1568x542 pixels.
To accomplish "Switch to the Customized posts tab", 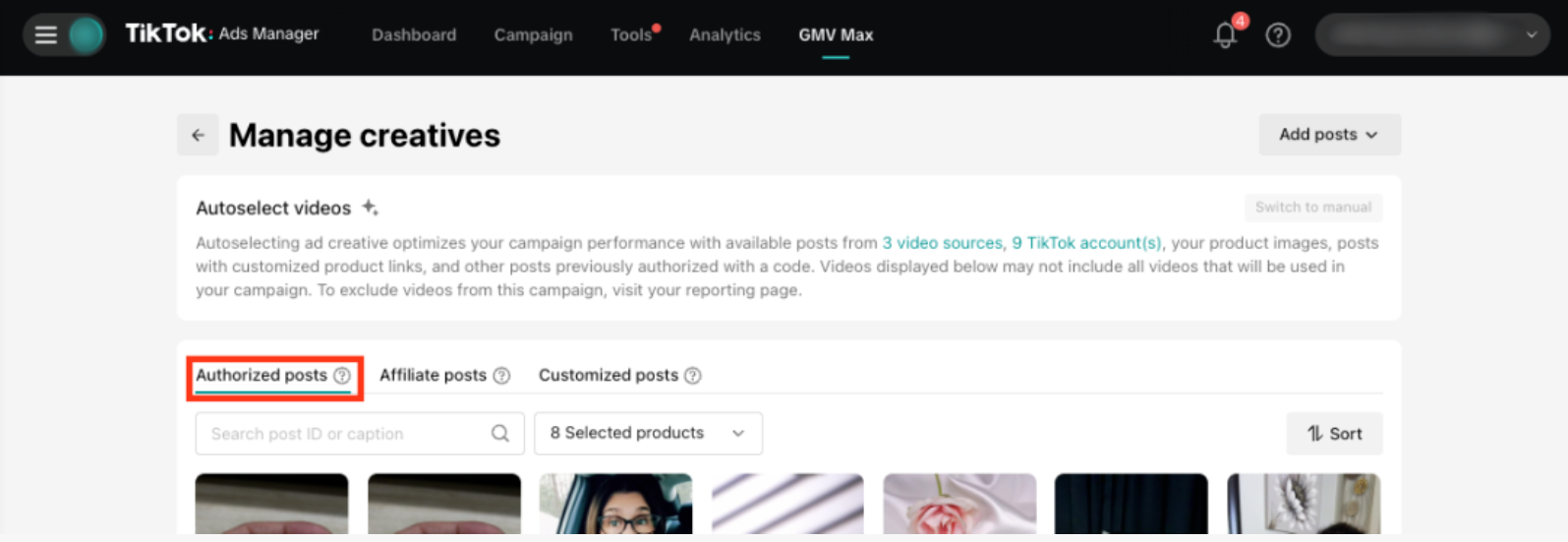I will [x=608, y=376].
